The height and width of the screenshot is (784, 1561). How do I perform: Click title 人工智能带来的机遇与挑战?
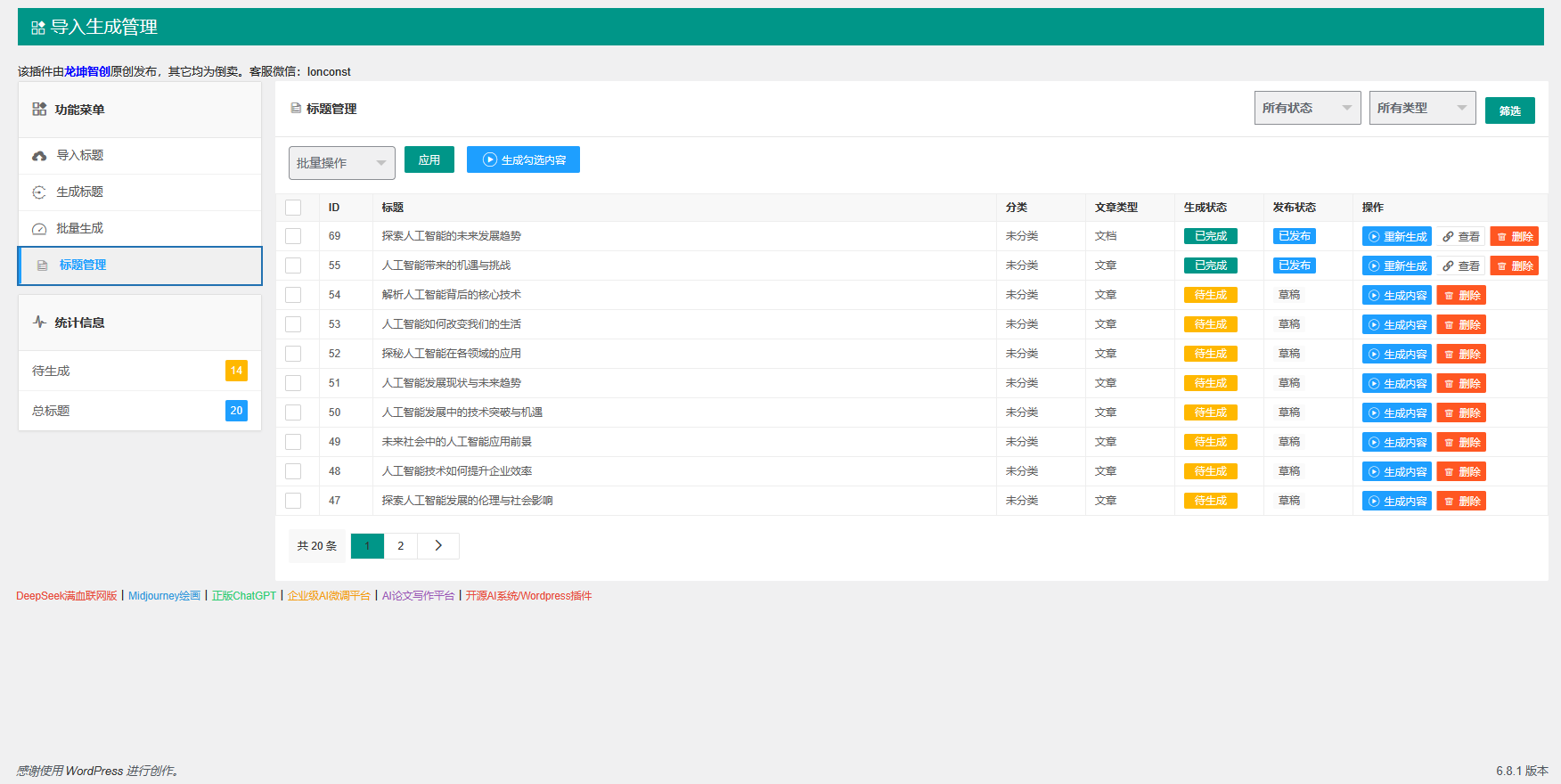click(446, 265)
